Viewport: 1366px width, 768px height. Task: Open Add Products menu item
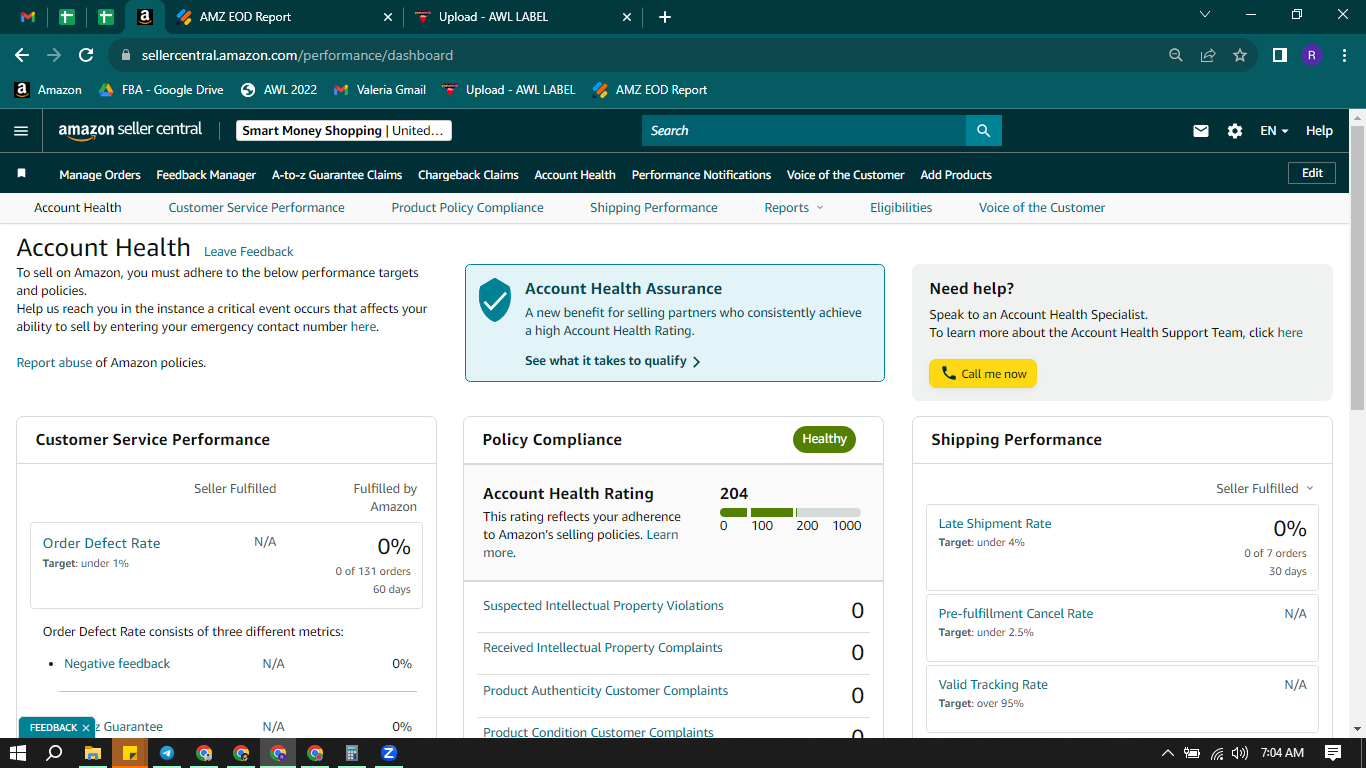[956, 175]
